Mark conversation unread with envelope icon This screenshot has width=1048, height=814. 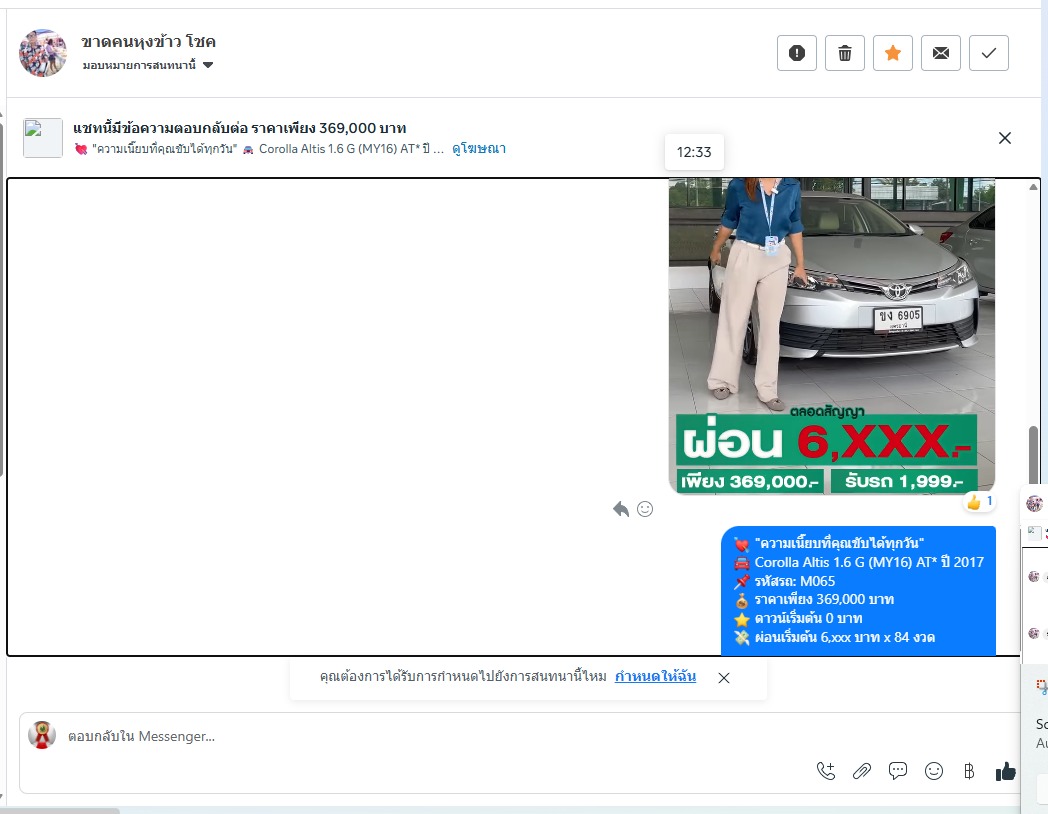[941, 53]
